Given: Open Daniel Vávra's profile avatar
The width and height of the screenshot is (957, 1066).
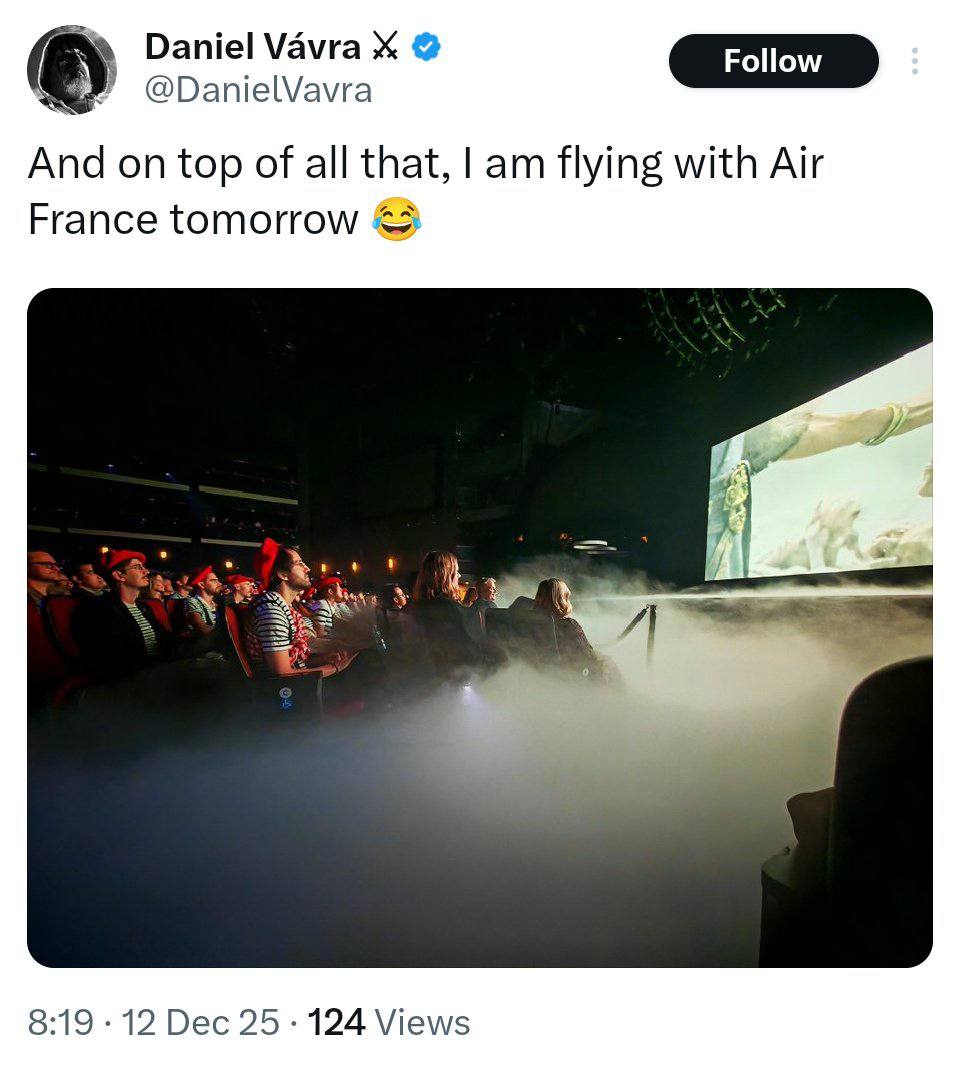Looking at the screenshot, I should point(71,70).
